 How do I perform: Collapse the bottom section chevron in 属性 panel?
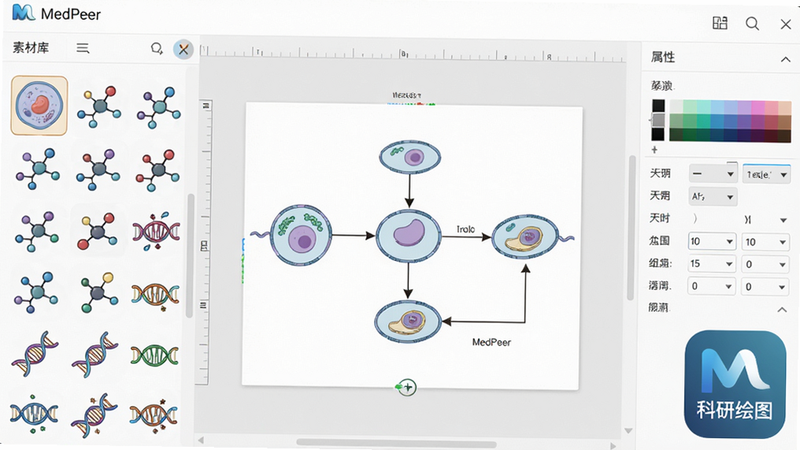pyautogui.click(x=782, y=310)
